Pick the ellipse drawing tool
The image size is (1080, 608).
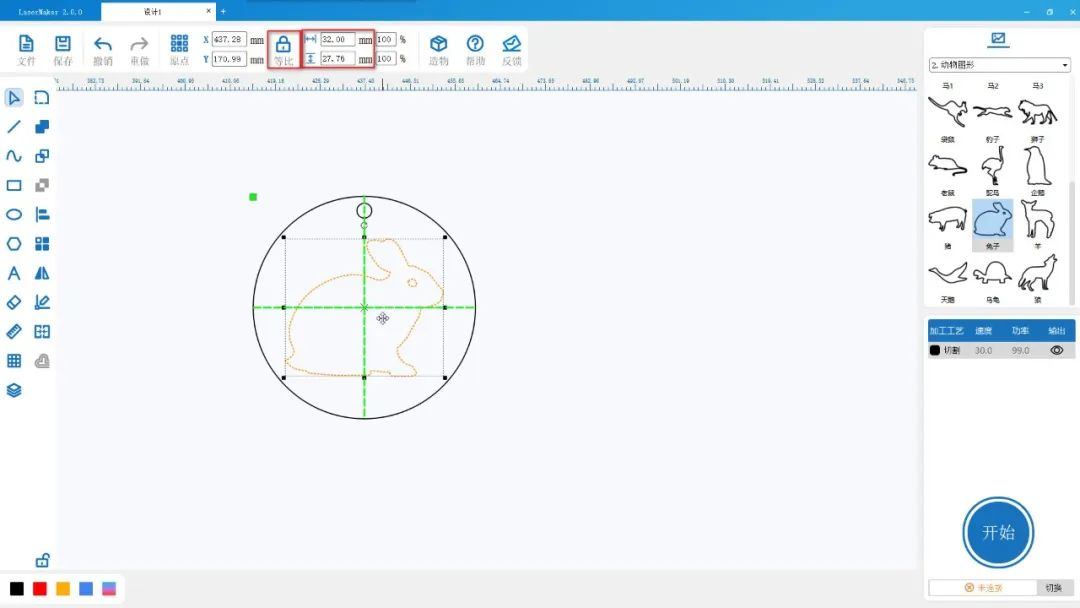[14, 214]
